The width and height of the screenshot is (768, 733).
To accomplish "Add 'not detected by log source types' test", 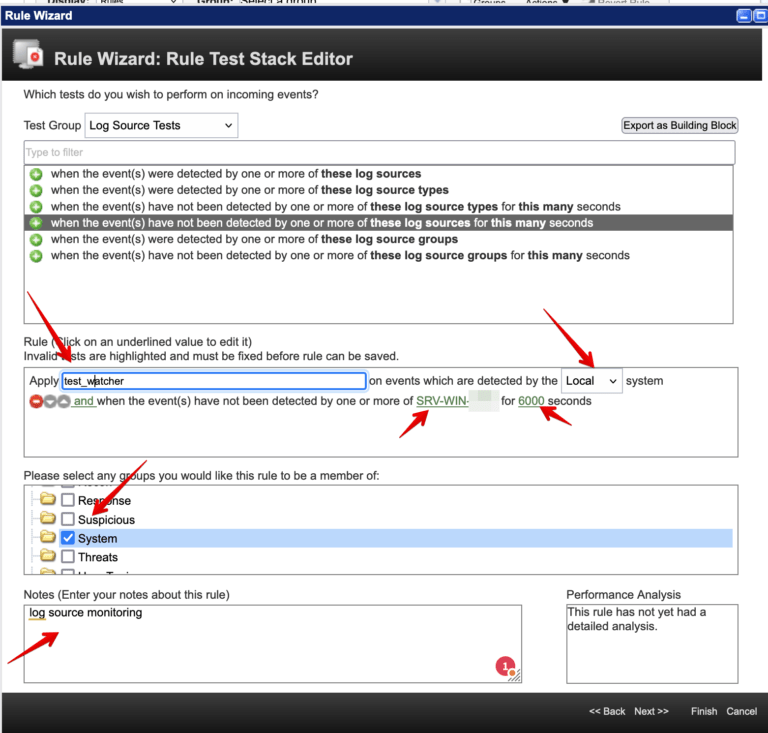I will coord(36,207).
